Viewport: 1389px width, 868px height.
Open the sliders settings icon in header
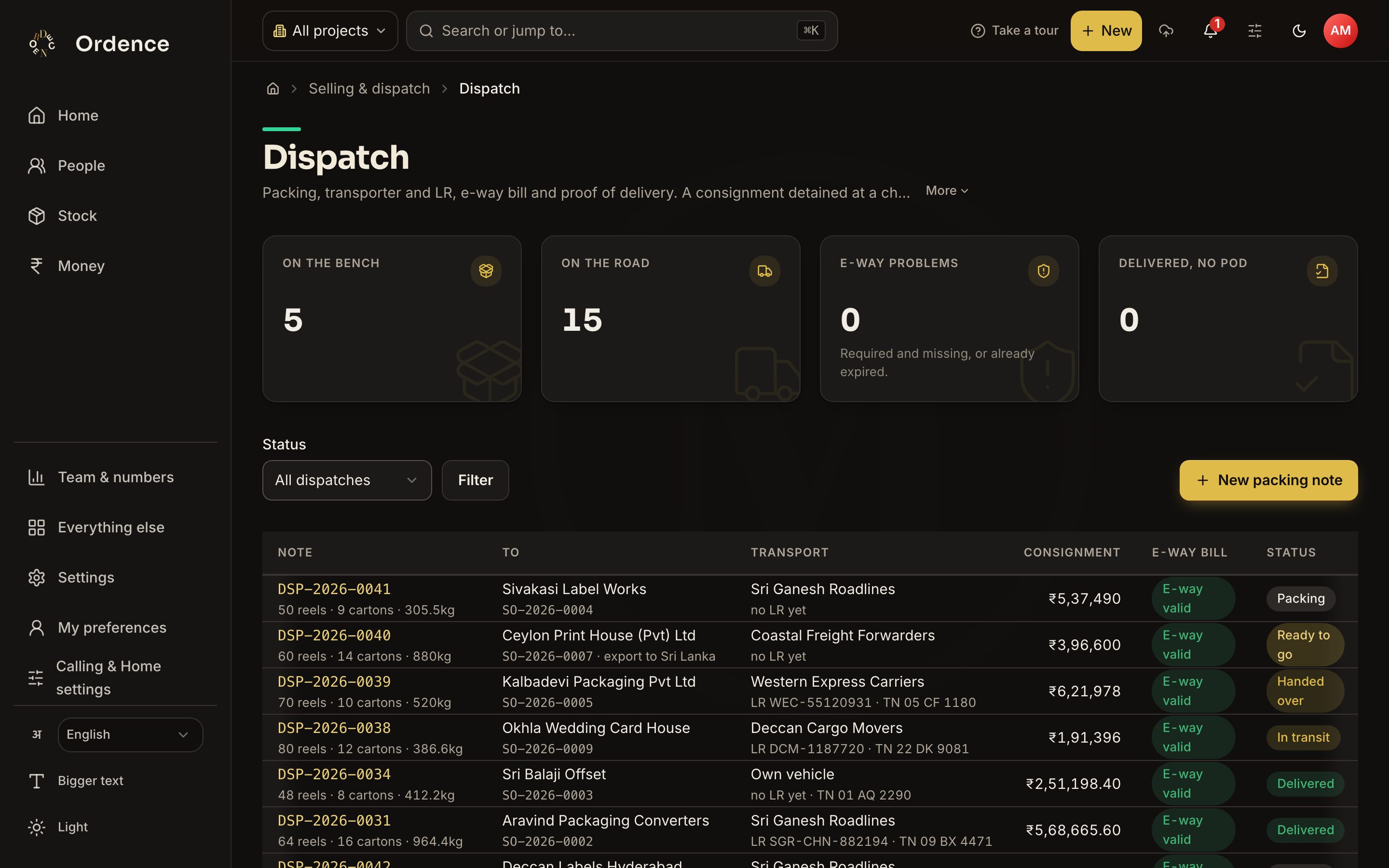point(1255,30)
